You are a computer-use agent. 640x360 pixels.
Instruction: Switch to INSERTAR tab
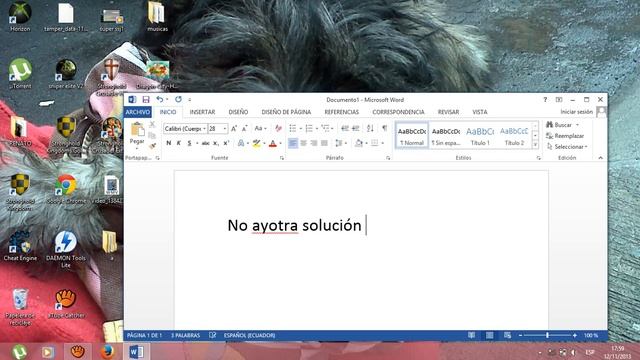(202, 112)
